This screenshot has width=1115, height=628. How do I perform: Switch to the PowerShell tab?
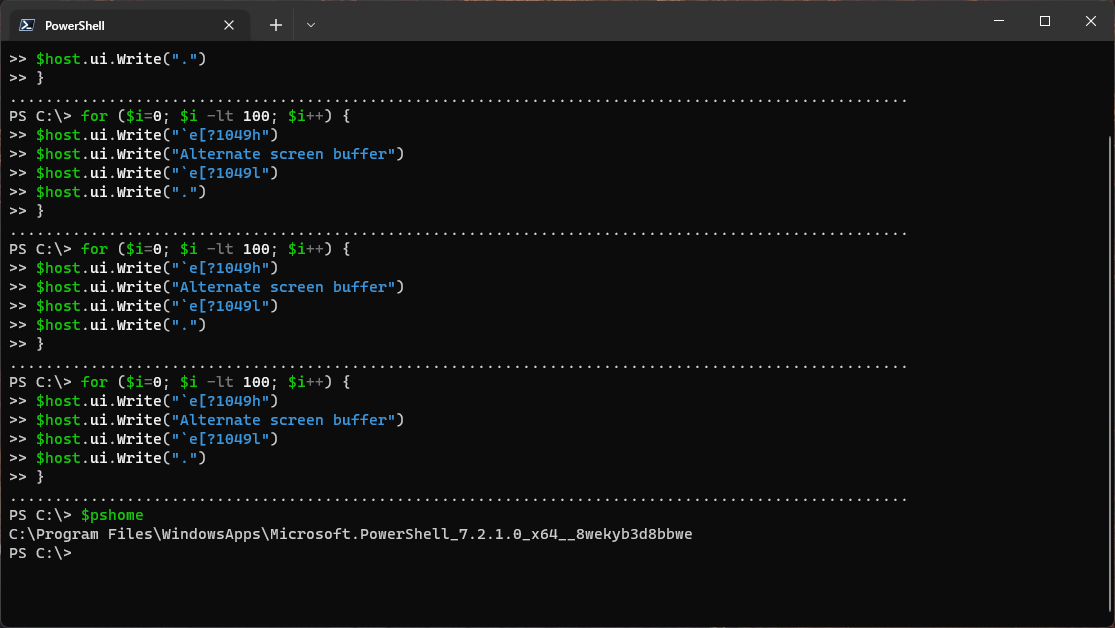pyautogui.click(x=120, y=24)
